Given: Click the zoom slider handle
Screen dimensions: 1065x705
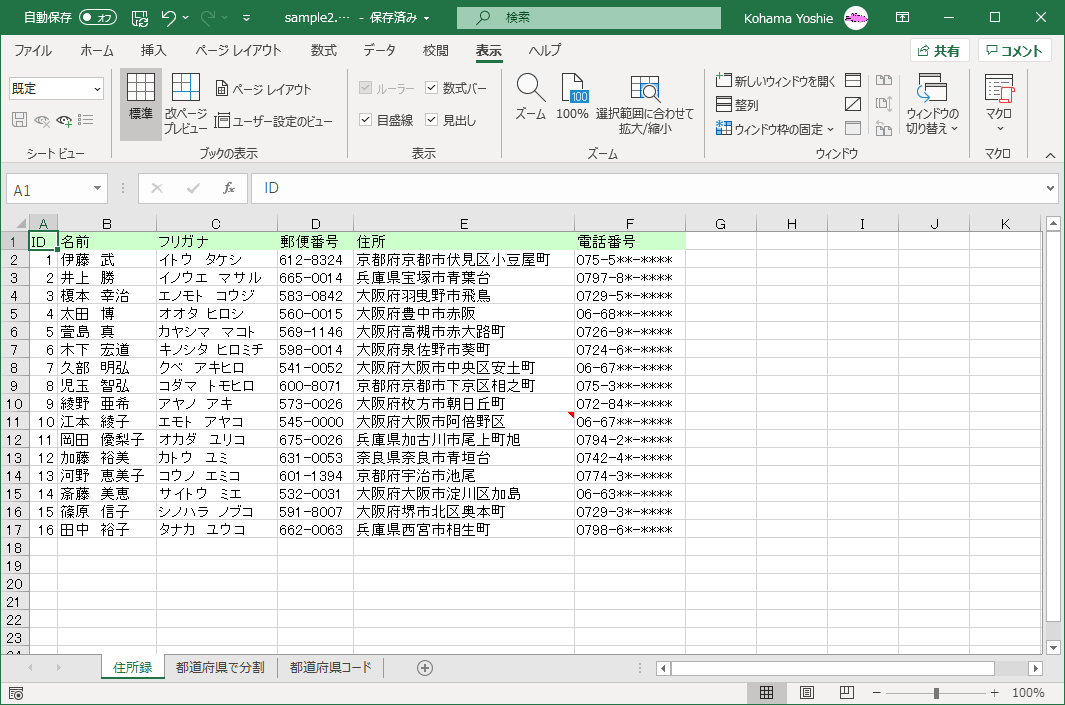Looking at the screenshot, I should (x=936, y=693).
